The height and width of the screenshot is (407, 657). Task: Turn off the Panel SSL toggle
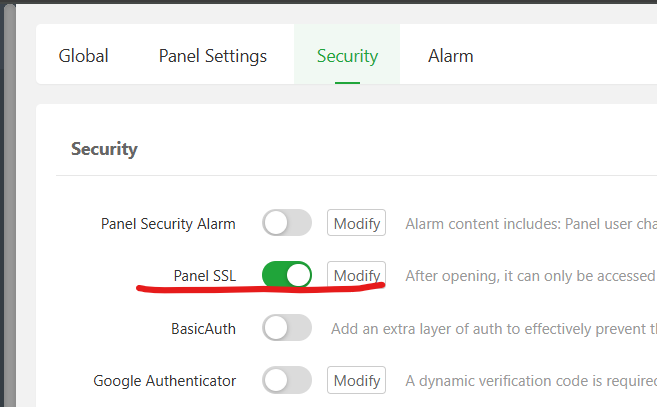287,275
